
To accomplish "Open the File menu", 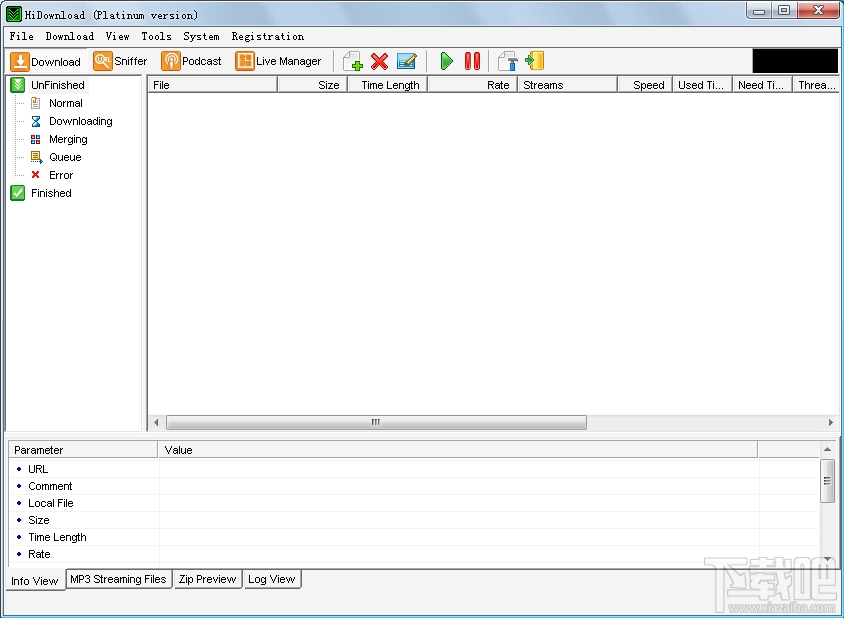I will (x=22, y=36).
